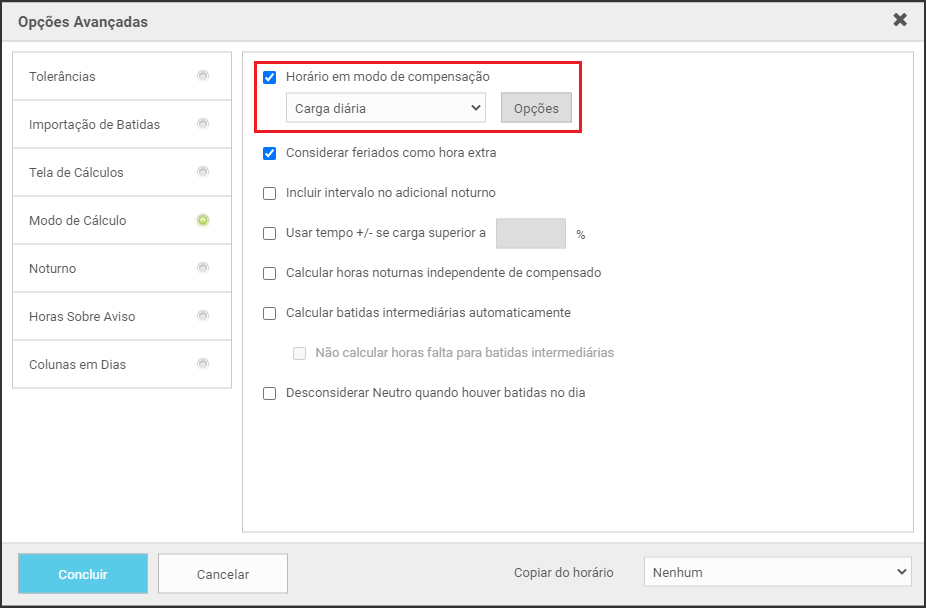Enable Incluir intervalo no adicional noturno
This screenshot has width=926, height=608.
(269, 193)
